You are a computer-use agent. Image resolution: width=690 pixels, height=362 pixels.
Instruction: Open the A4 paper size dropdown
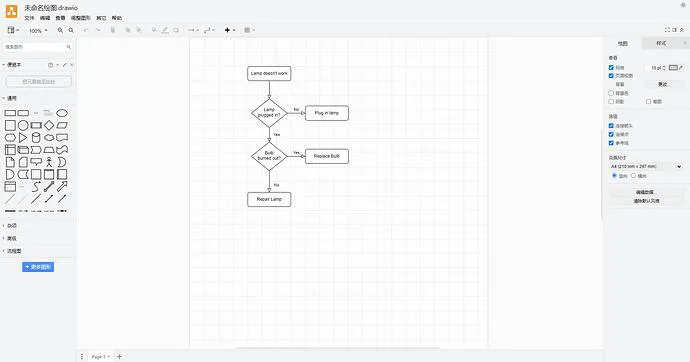pos(646,166)
